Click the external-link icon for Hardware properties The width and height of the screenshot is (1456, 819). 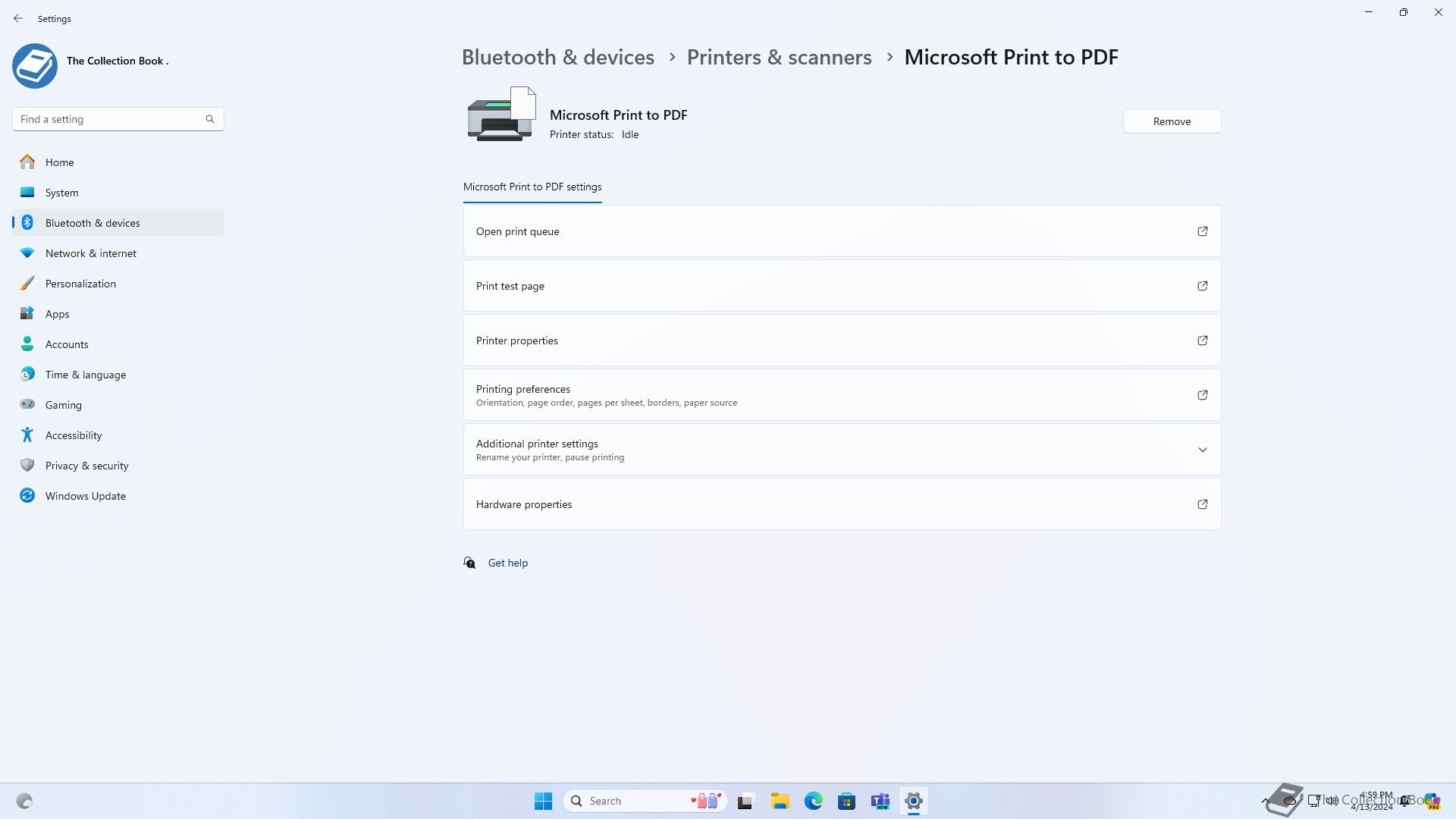[1203, 504]
